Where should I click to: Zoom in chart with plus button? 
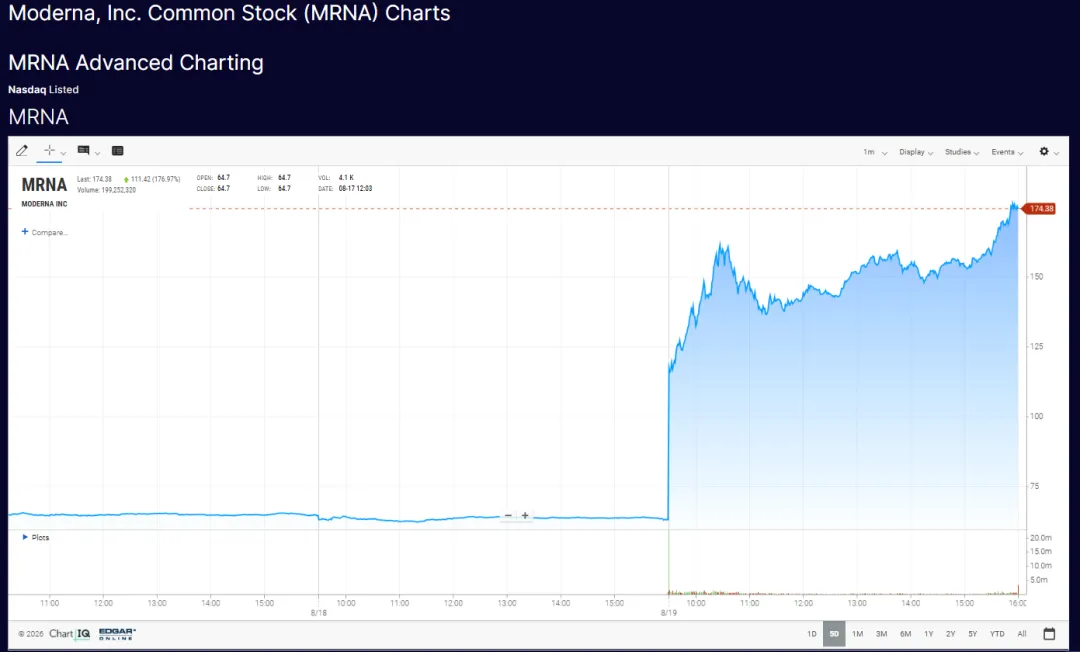tap(525, 516)
